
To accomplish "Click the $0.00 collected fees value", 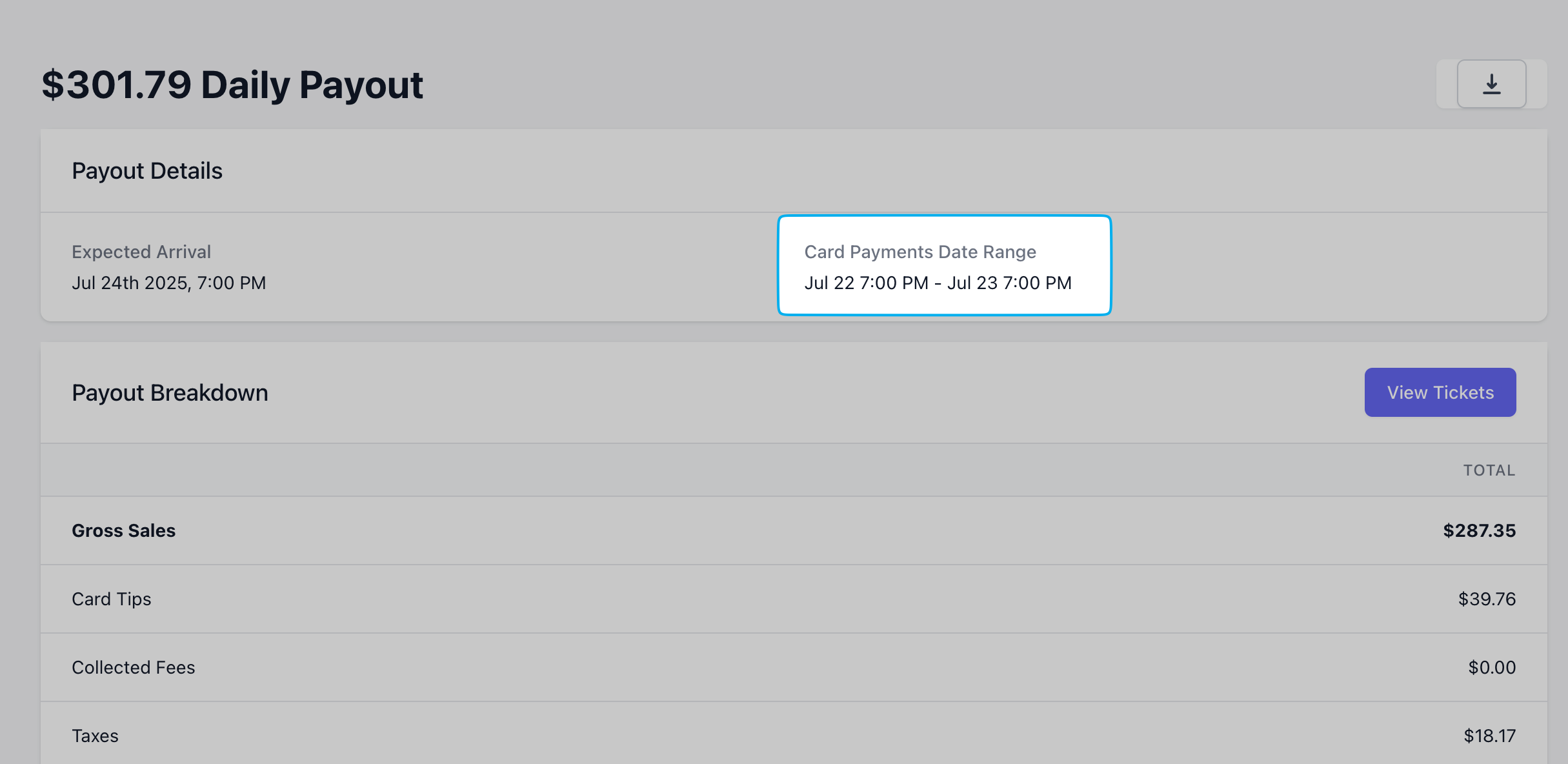I will coord(1492,667).
